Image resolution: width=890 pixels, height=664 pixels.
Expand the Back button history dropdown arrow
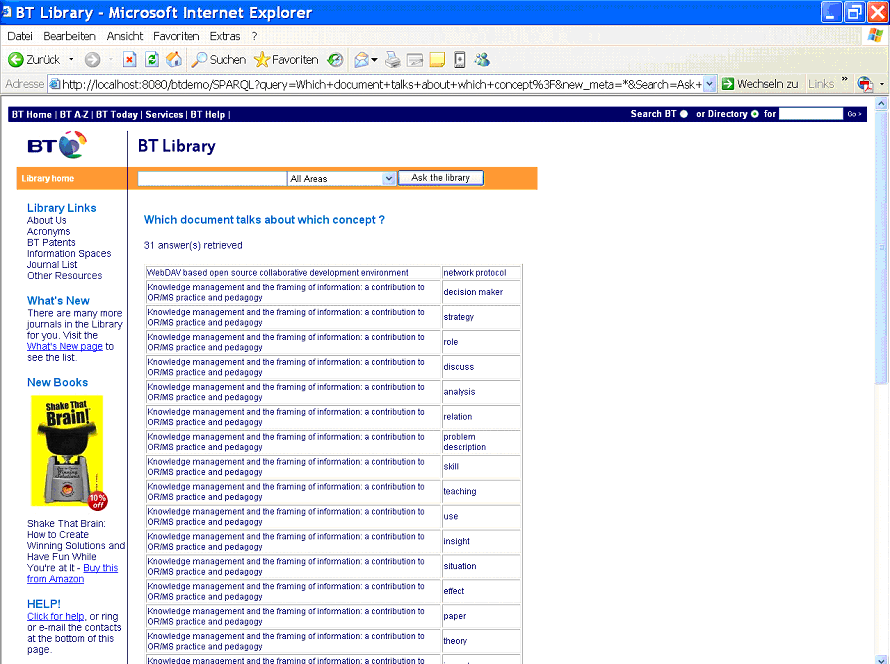point(71,60)
